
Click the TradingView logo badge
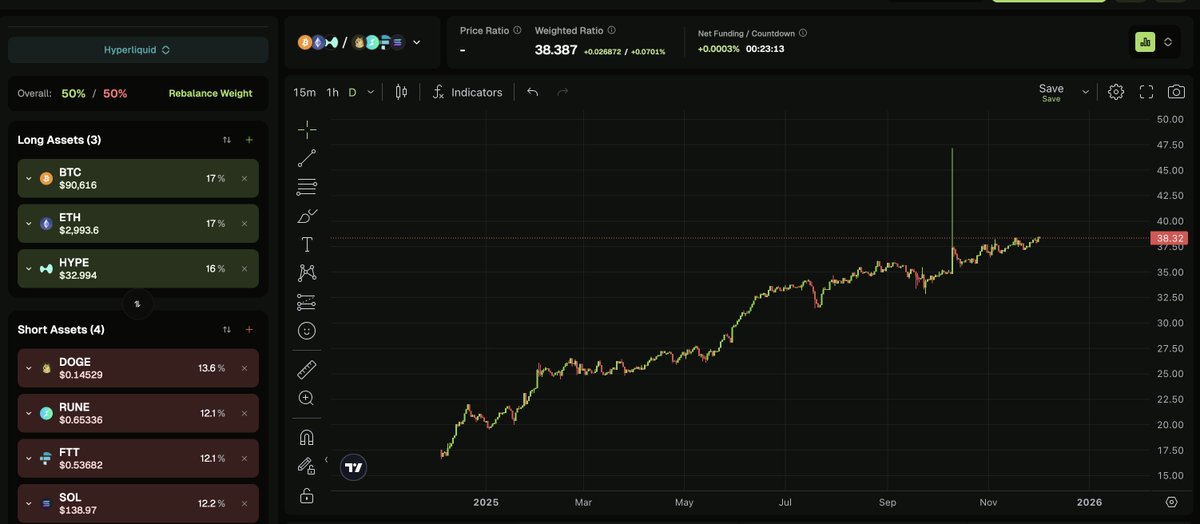pyautogui.click(x=353, y=467)
